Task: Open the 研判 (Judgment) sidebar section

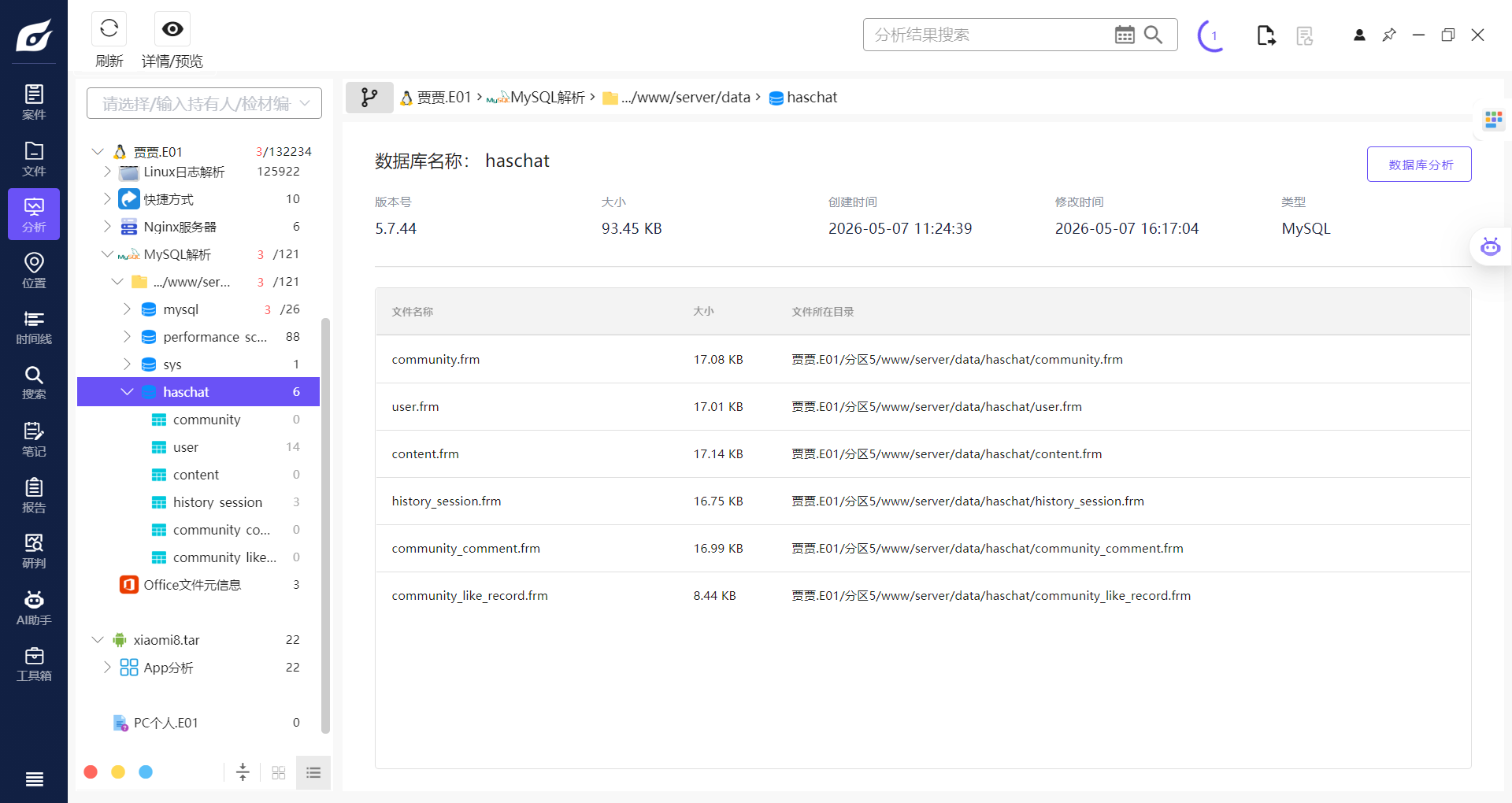Action: click(x=34, y=551)
